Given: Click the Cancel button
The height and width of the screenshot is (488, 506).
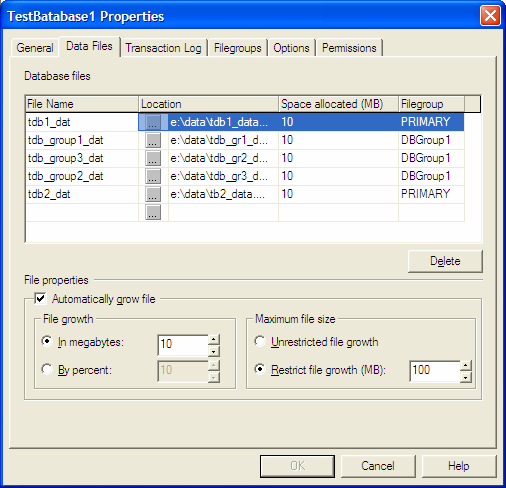Looking at the screenshot, I should click(x=378, y=466).
